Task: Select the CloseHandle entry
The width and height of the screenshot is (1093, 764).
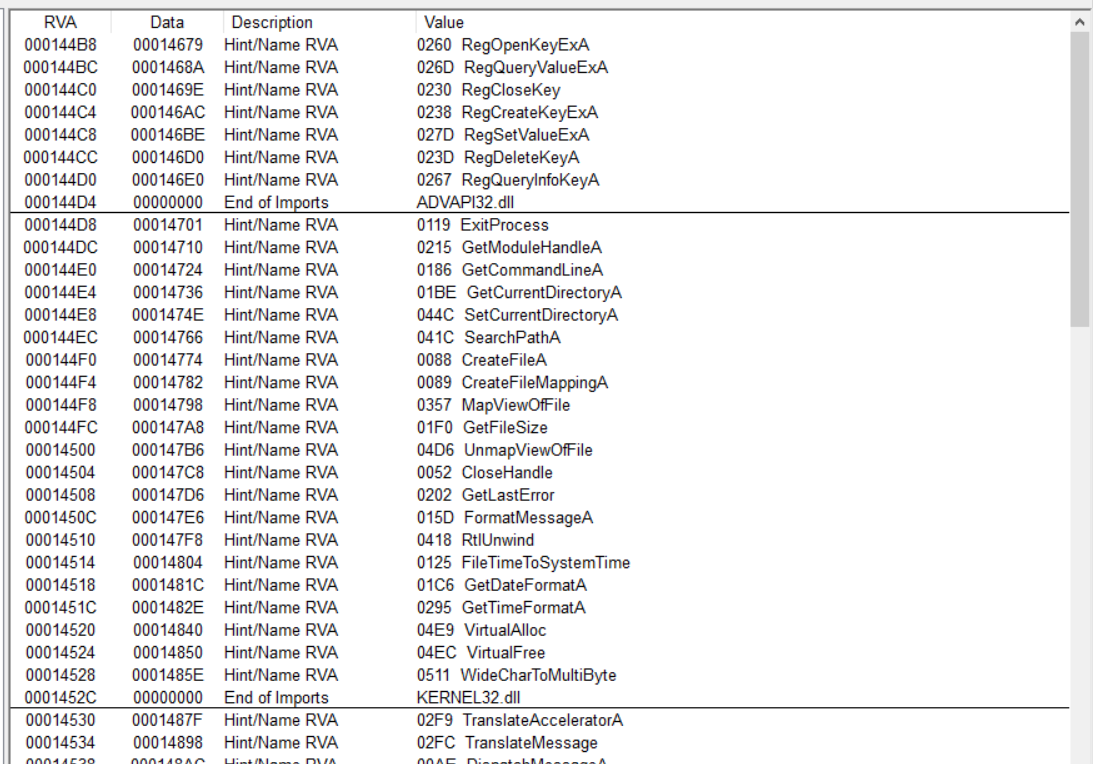Action: click(540, 473)
